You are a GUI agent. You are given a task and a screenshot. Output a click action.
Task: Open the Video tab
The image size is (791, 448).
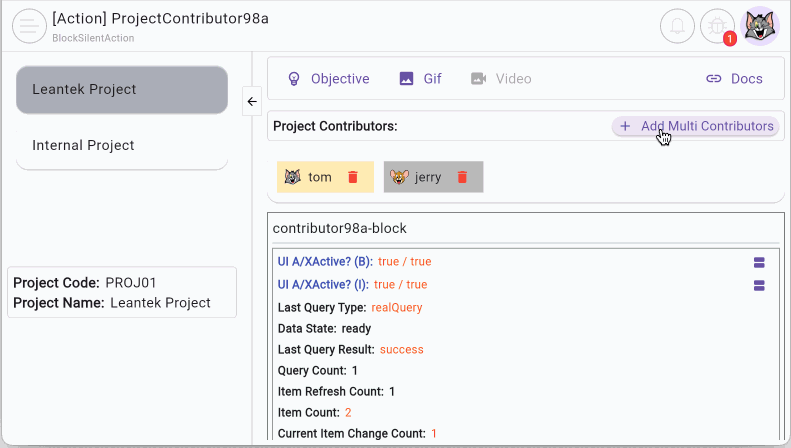(x=501, y=79)
